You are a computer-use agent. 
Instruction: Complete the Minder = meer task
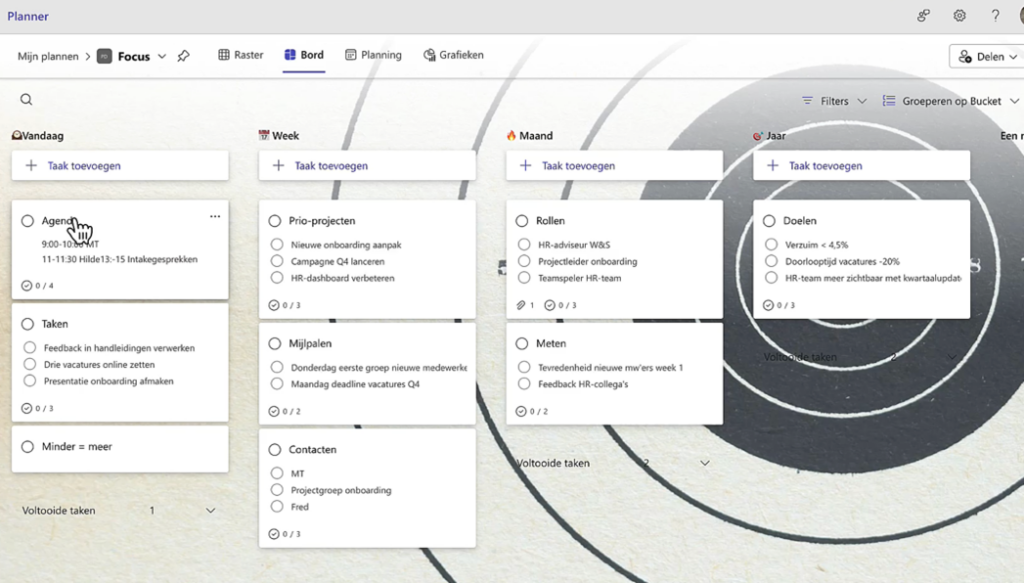pyautogui.click(x=28, y=447)
